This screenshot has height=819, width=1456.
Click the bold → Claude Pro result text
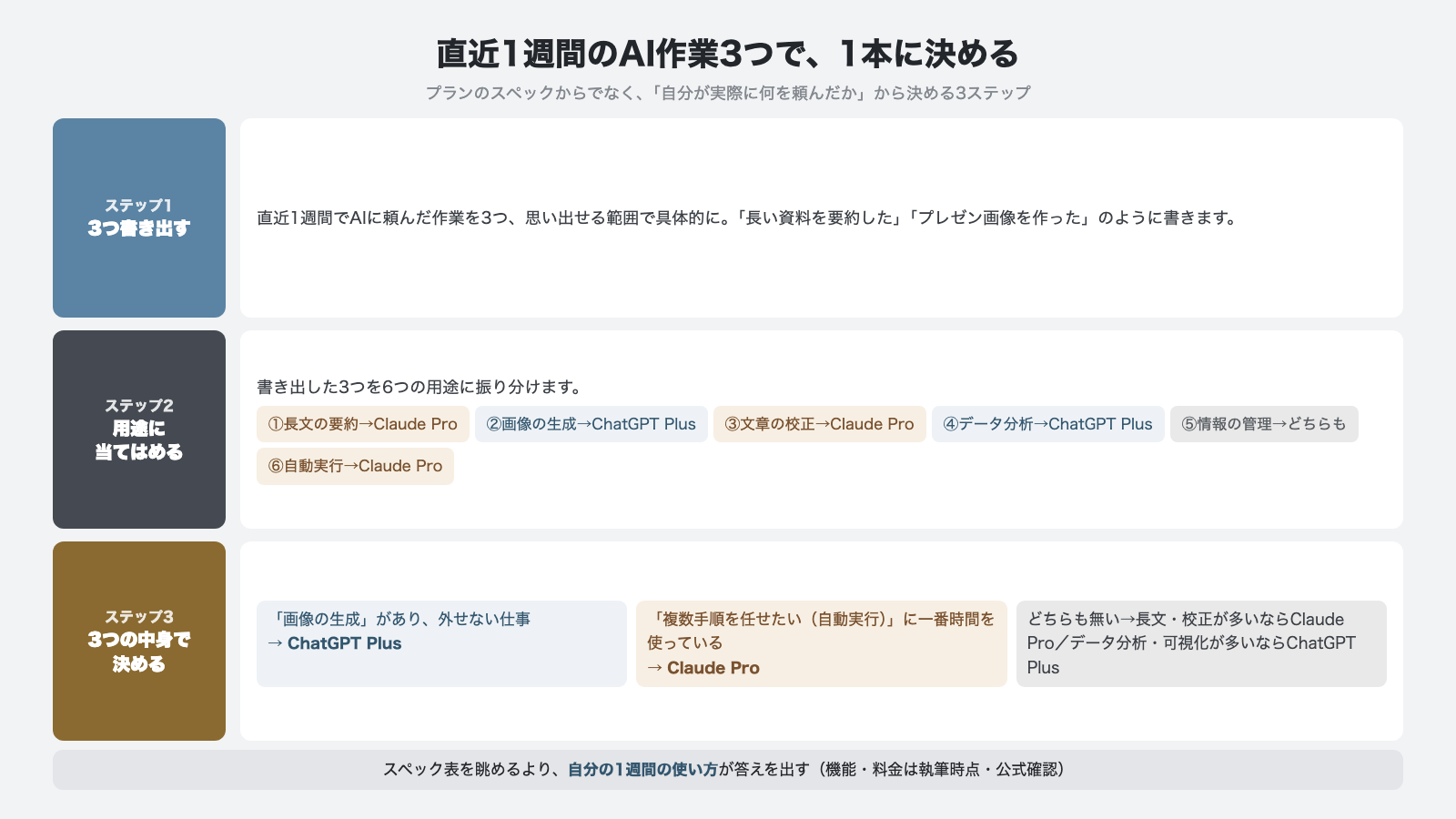point(703,668)
